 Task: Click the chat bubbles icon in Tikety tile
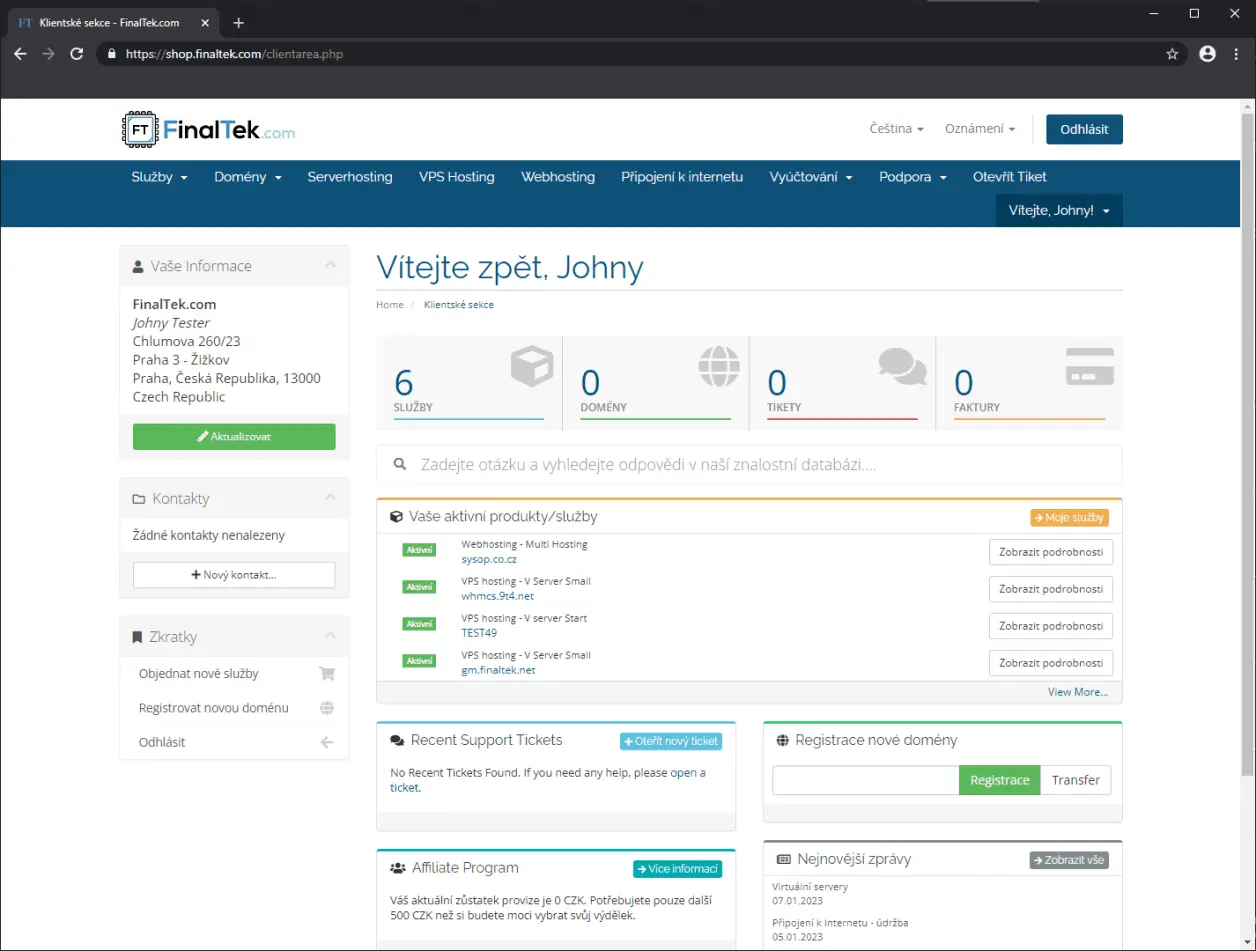tap(902, 367)
